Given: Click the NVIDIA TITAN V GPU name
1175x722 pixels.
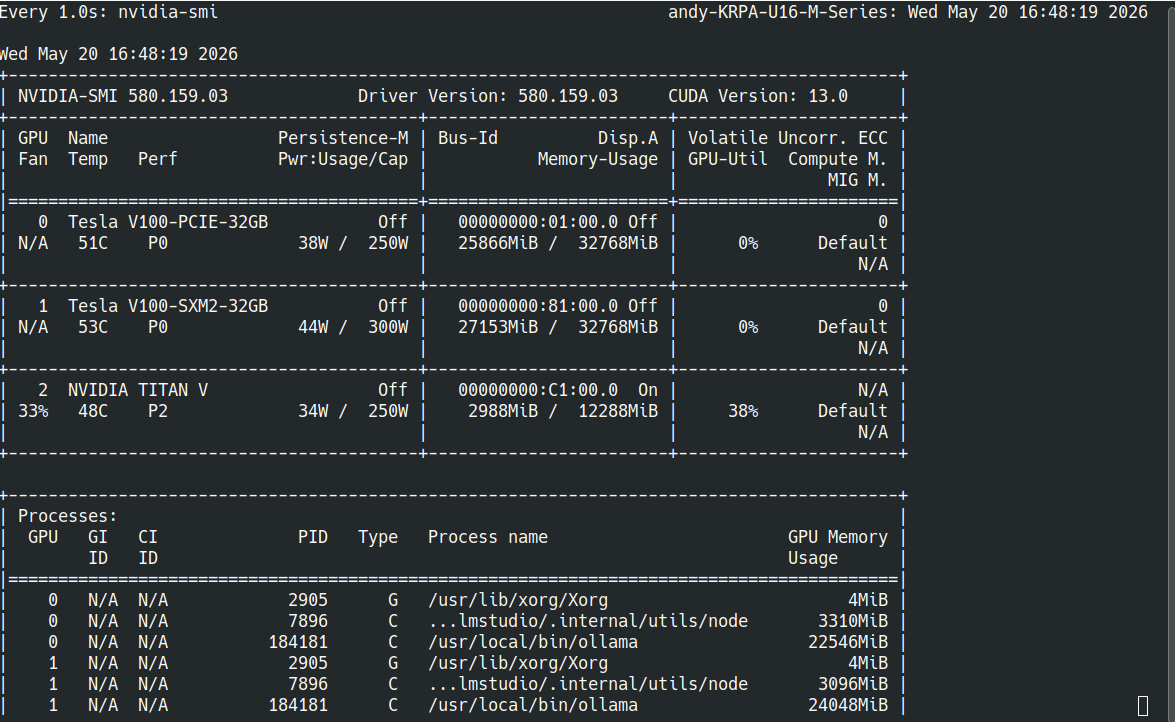Looking at the screenshot, I should coord(138,390).
